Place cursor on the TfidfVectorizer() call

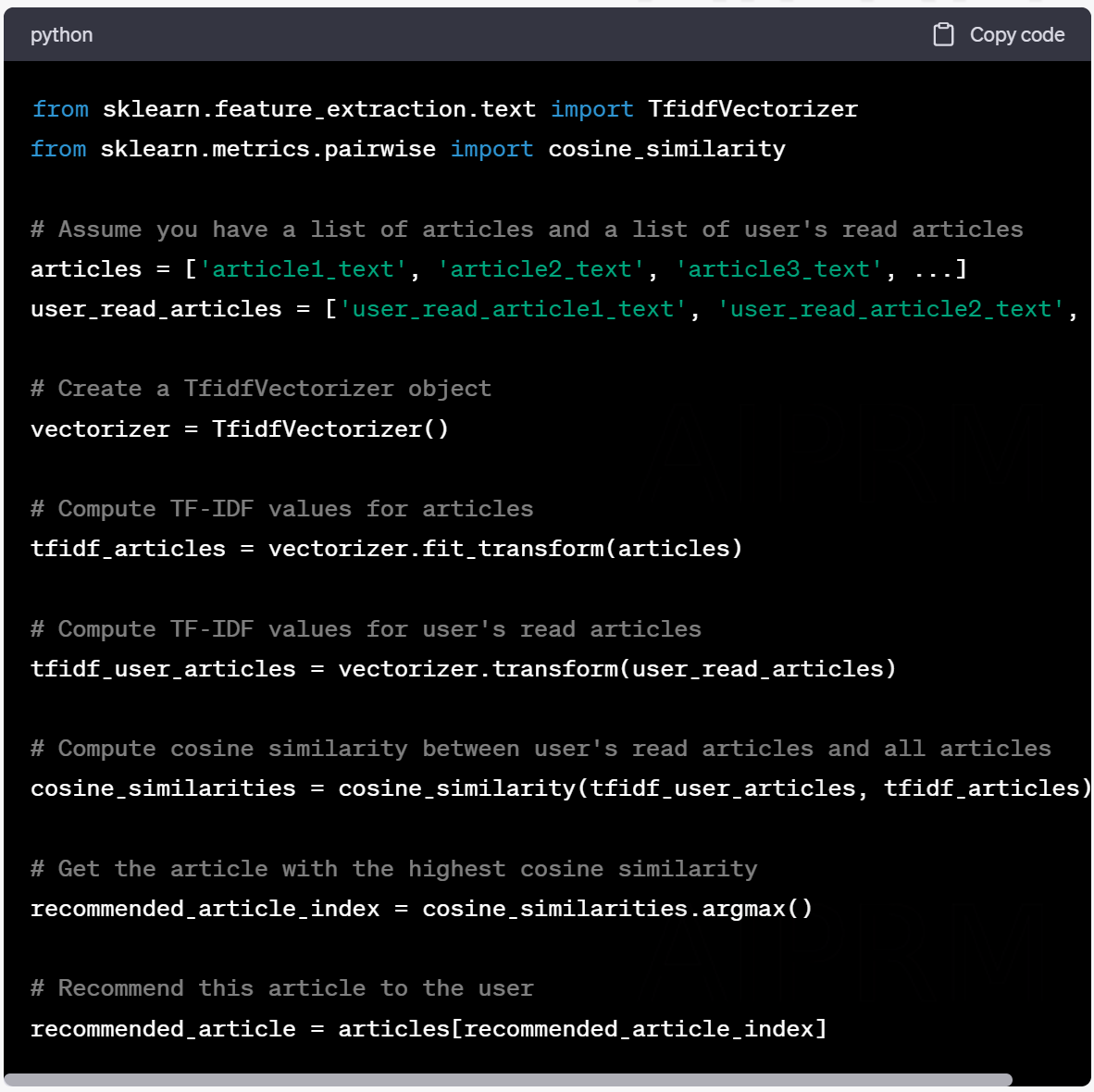pyautogui.click(x=330, y=429)
